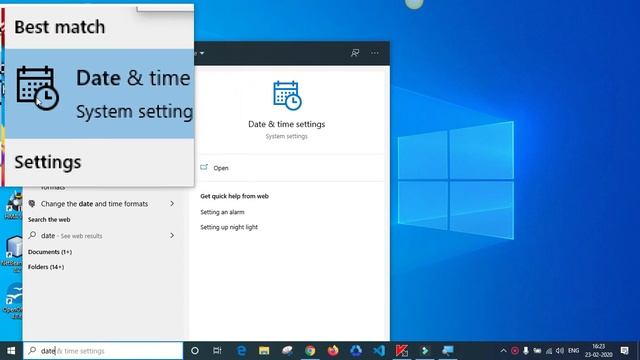Open Task View from the taskbar
Screen dimensions: 640x360
[x=217, y=351]
